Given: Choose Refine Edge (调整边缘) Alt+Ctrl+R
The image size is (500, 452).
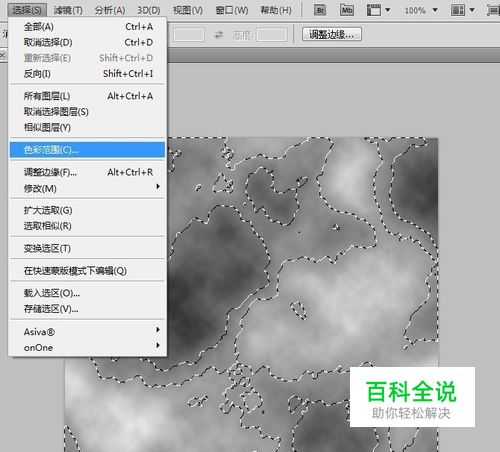Looking at the screenshot, I should click(x=88, y=172).
